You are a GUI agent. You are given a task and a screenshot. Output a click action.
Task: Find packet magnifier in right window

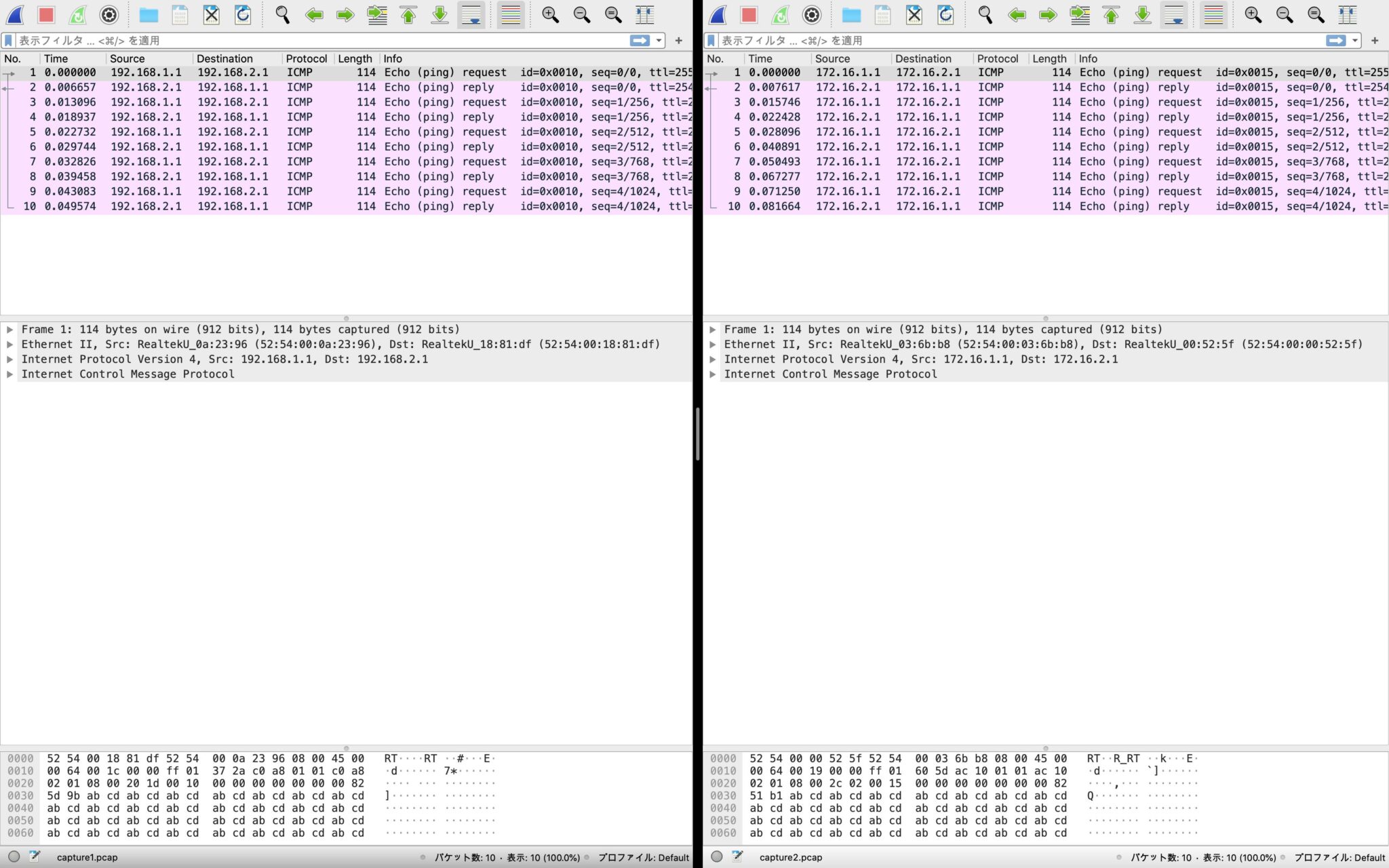click(x=985, y=14)
